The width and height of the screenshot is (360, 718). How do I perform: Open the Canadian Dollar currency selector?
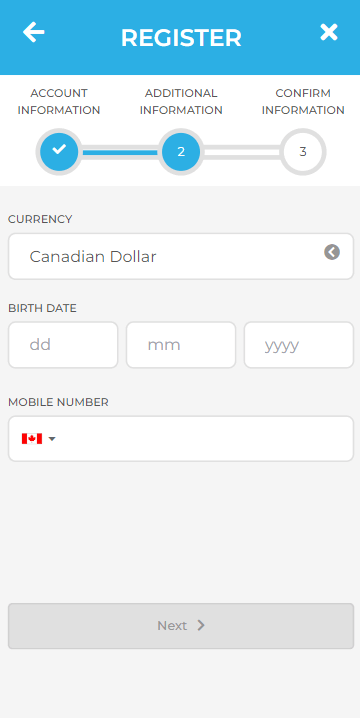coord(181,256)
